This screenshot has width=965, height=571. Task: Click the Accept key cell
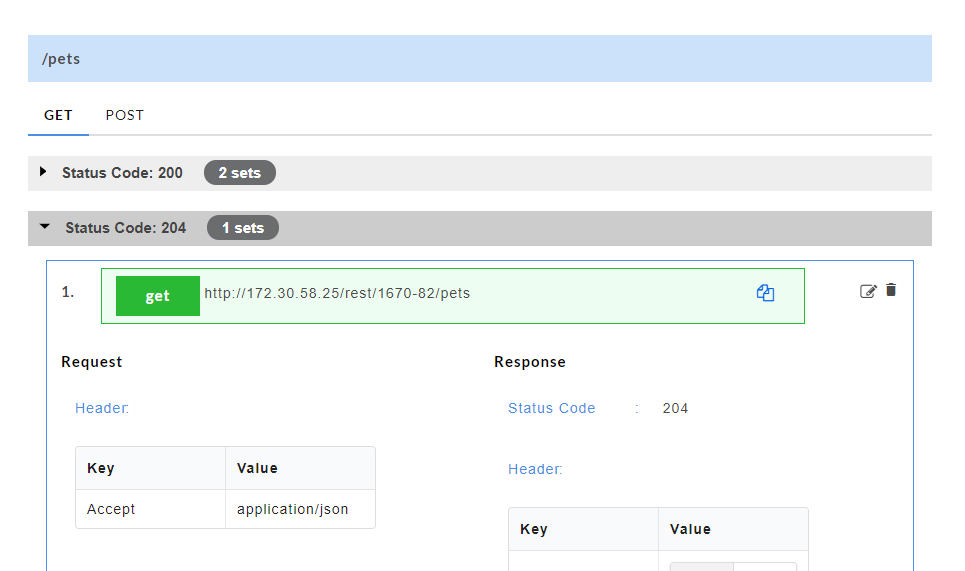pyautogui.click(x=150, y=509)
